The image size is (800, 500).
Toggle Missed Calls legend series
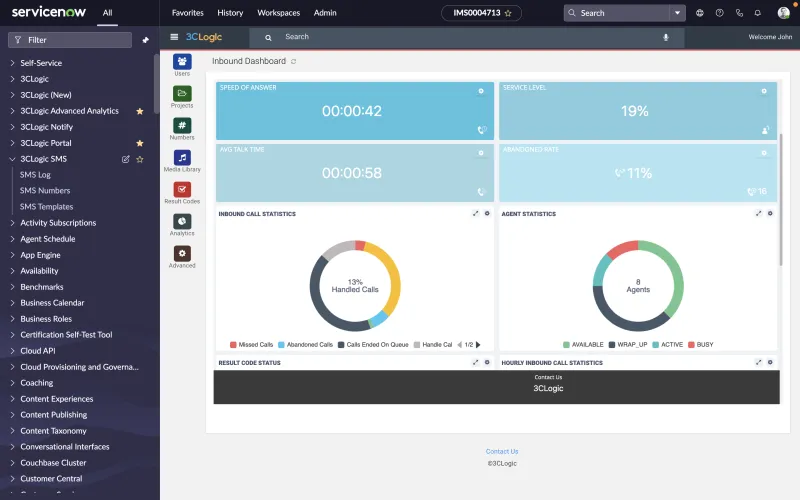(x=252, y=345)
